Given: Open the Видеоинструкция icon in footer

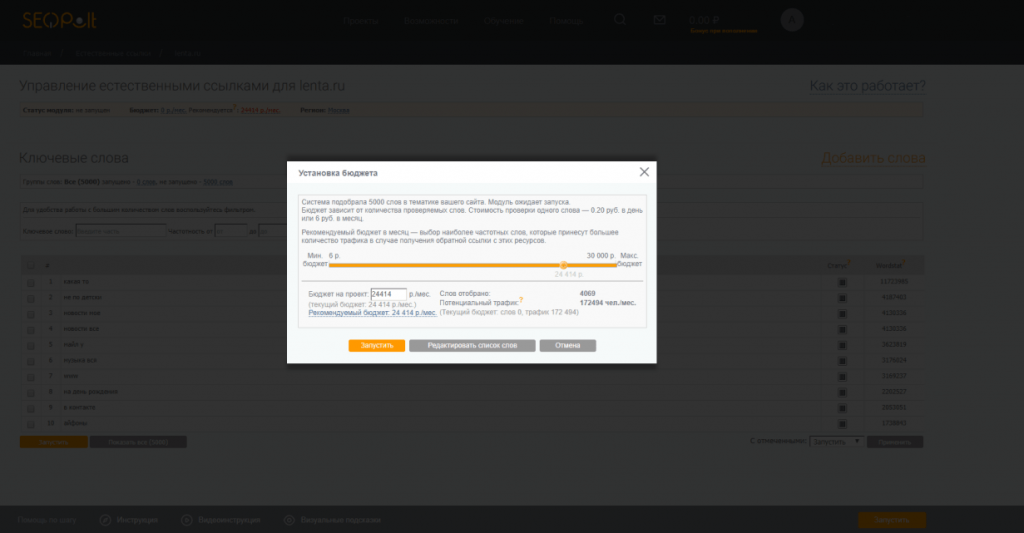Looking at the screenshot, I should tap(187, 520).
